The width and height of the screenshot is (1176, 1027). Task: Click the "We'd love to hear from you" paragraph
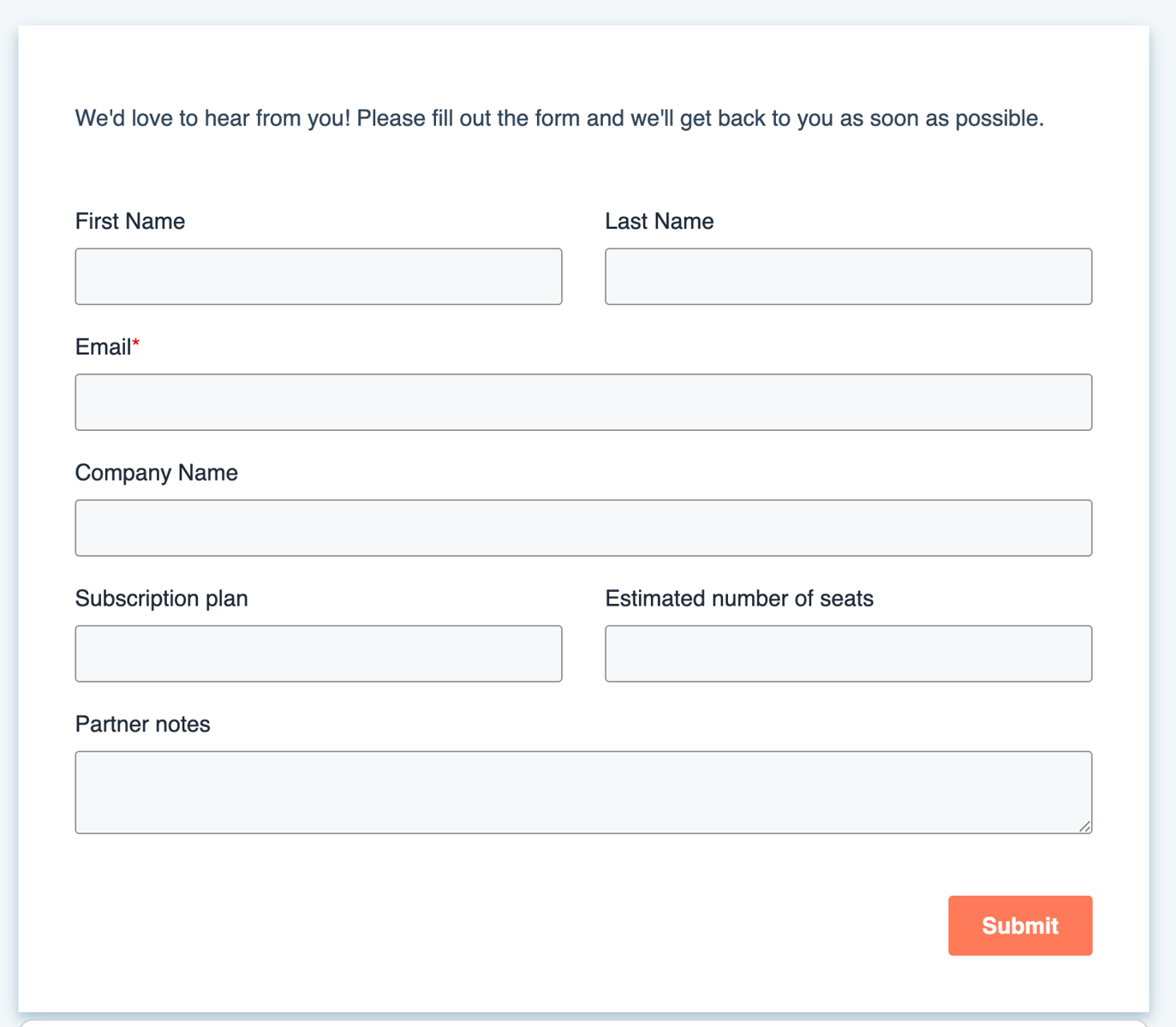(x=560, y=118)
